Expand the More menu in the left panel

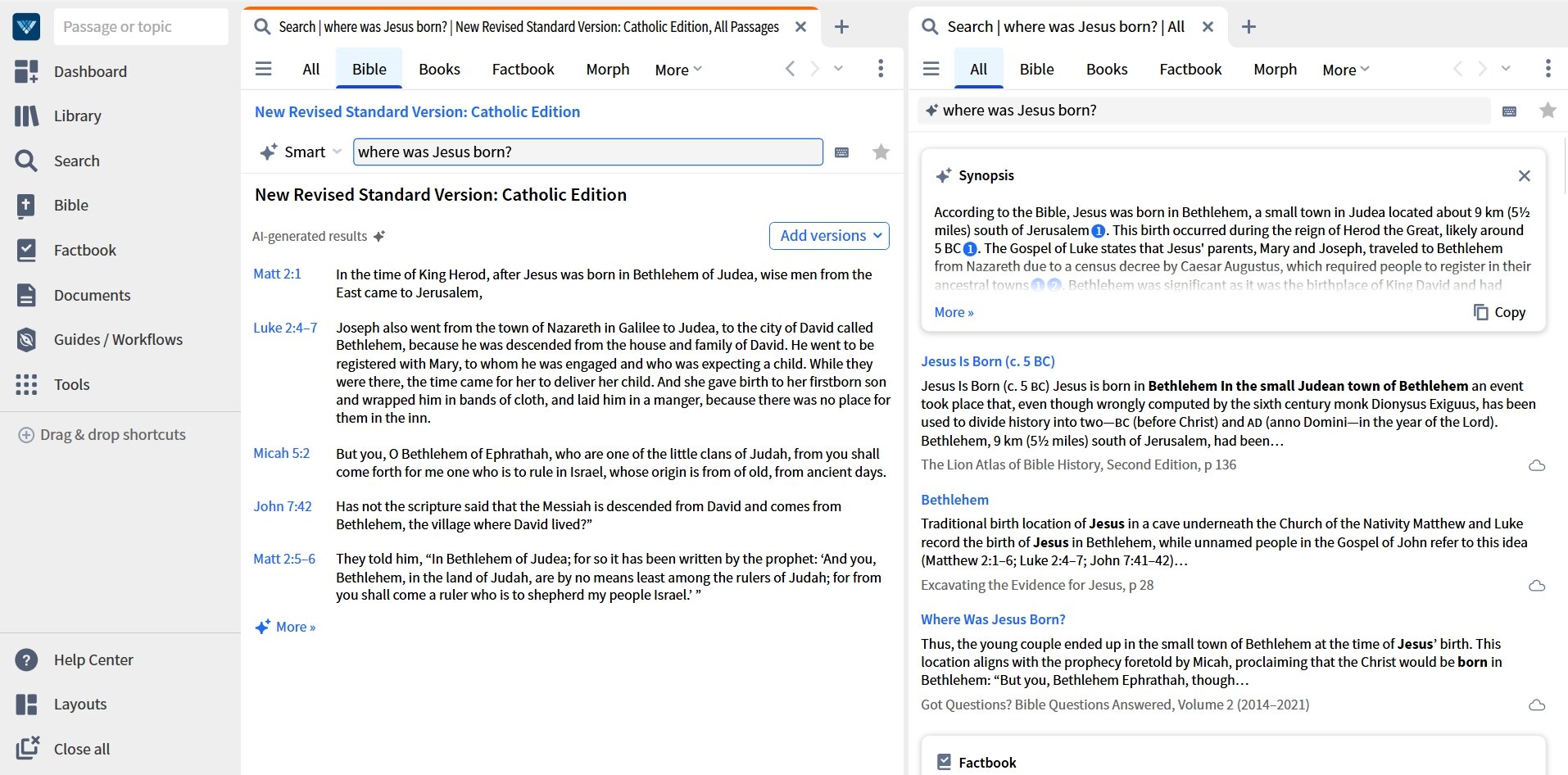pyautogui.click(x=678, y=70)
